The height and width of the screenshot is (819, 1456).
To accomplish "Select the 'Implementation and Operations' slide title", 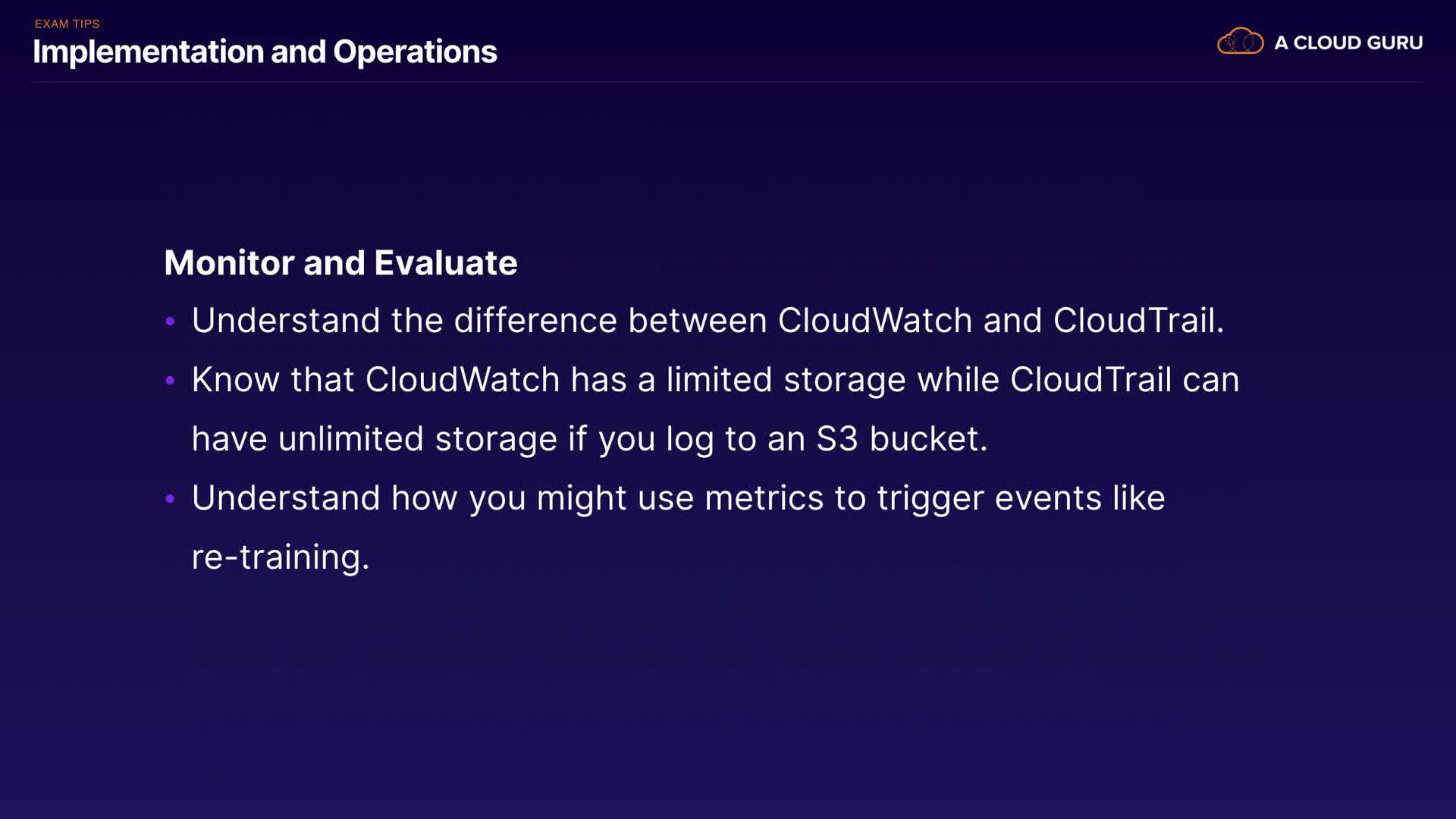I will tap(265, 52).
